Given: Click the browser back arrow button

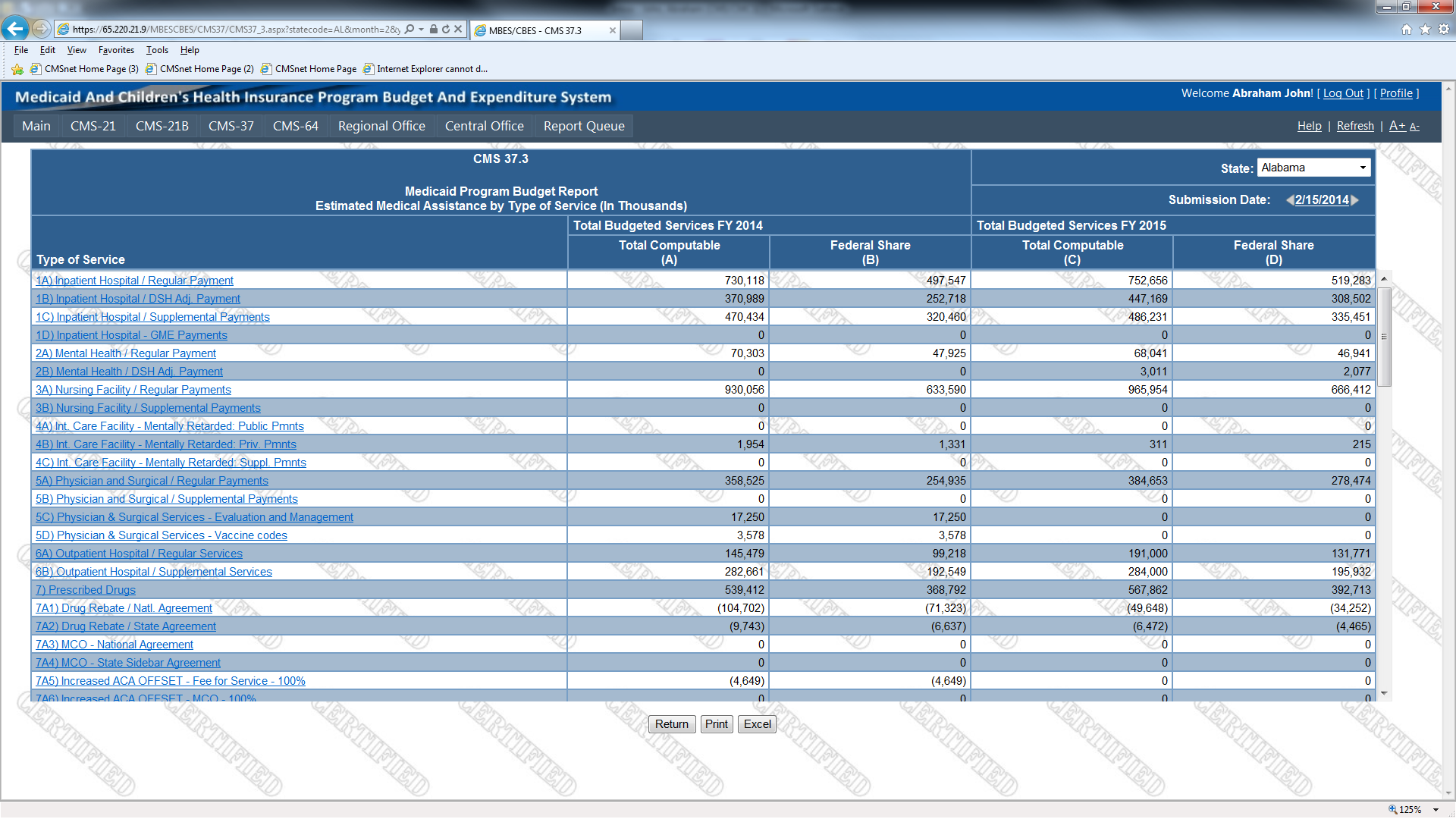Looking at the screenshot, I should [14, 30].
